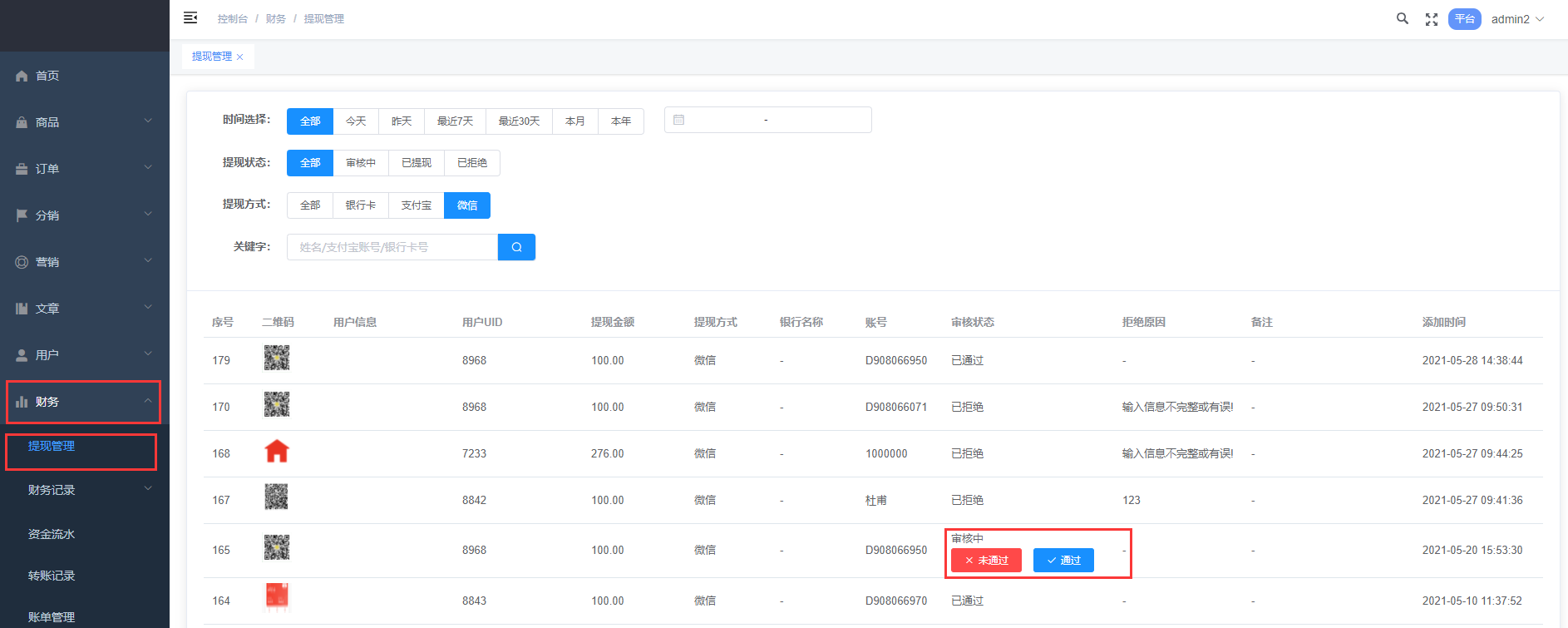The width and height of the screenshot is (1568, 628).
Task: Click the 分销 flag icon
Action: coord(22,215)
